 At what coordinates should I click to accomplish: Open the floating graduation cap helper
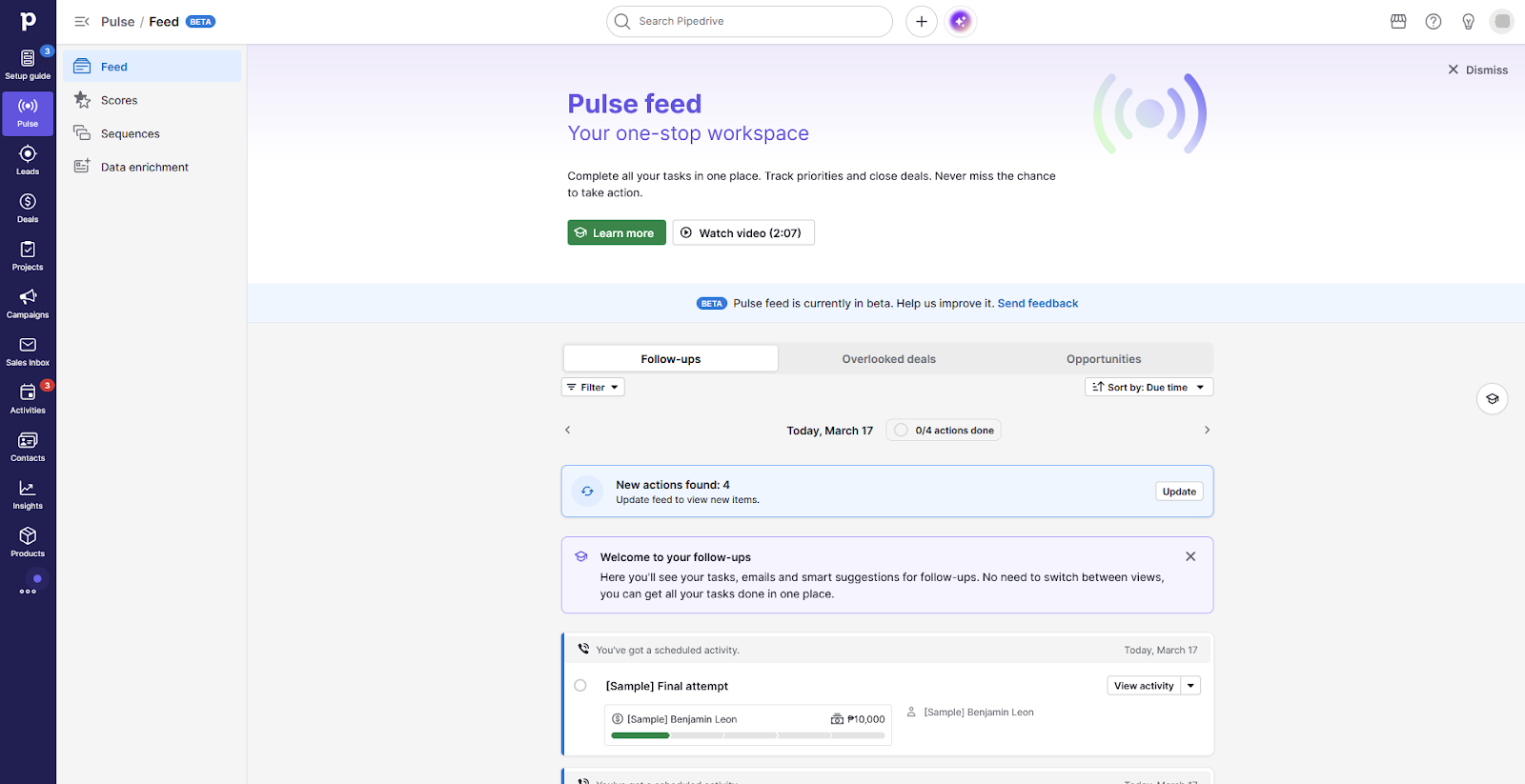(x=1493, y=399)
